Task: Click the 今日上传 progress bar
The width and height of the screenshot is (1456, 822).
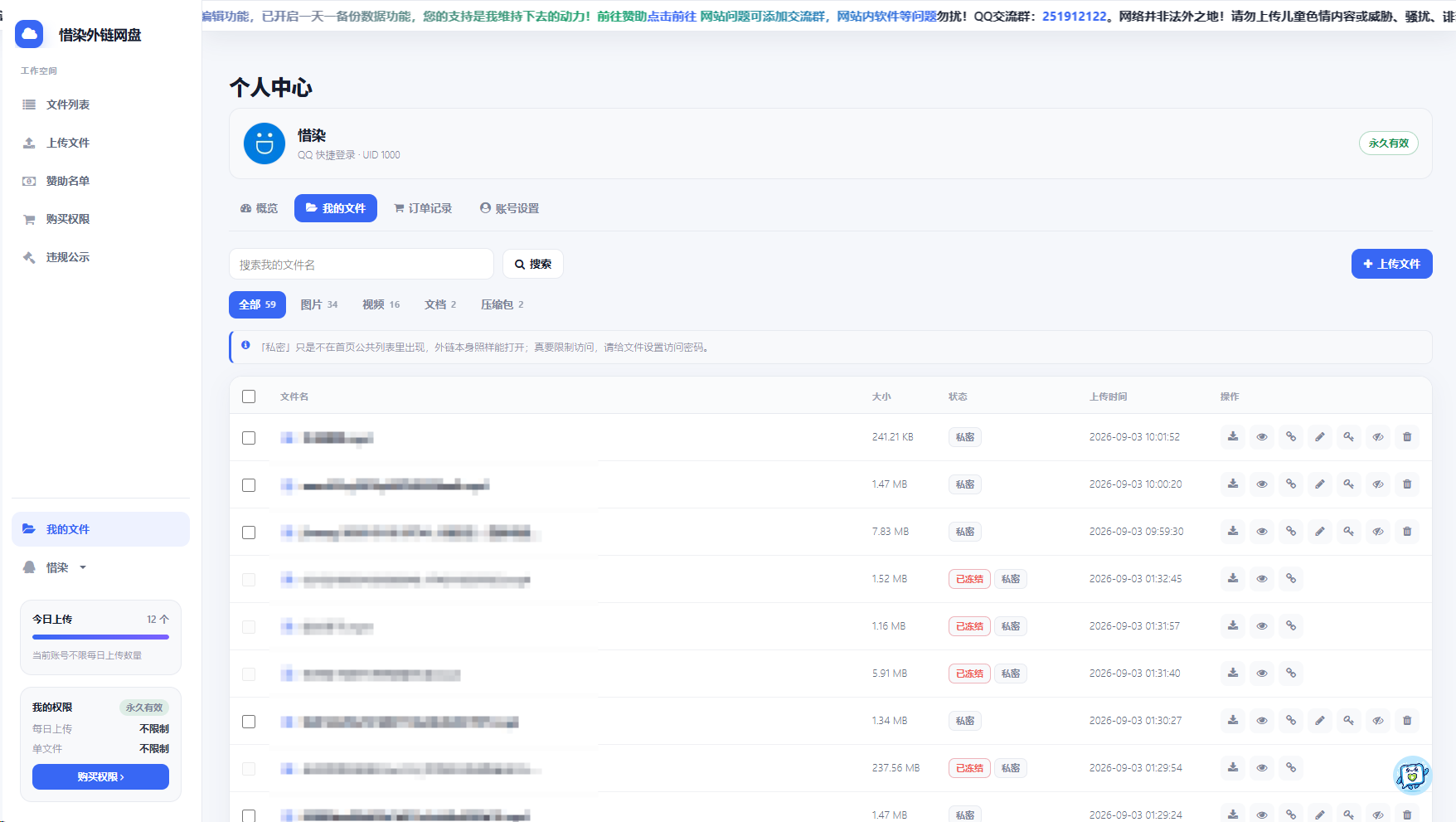Action: tap(100, 637)
